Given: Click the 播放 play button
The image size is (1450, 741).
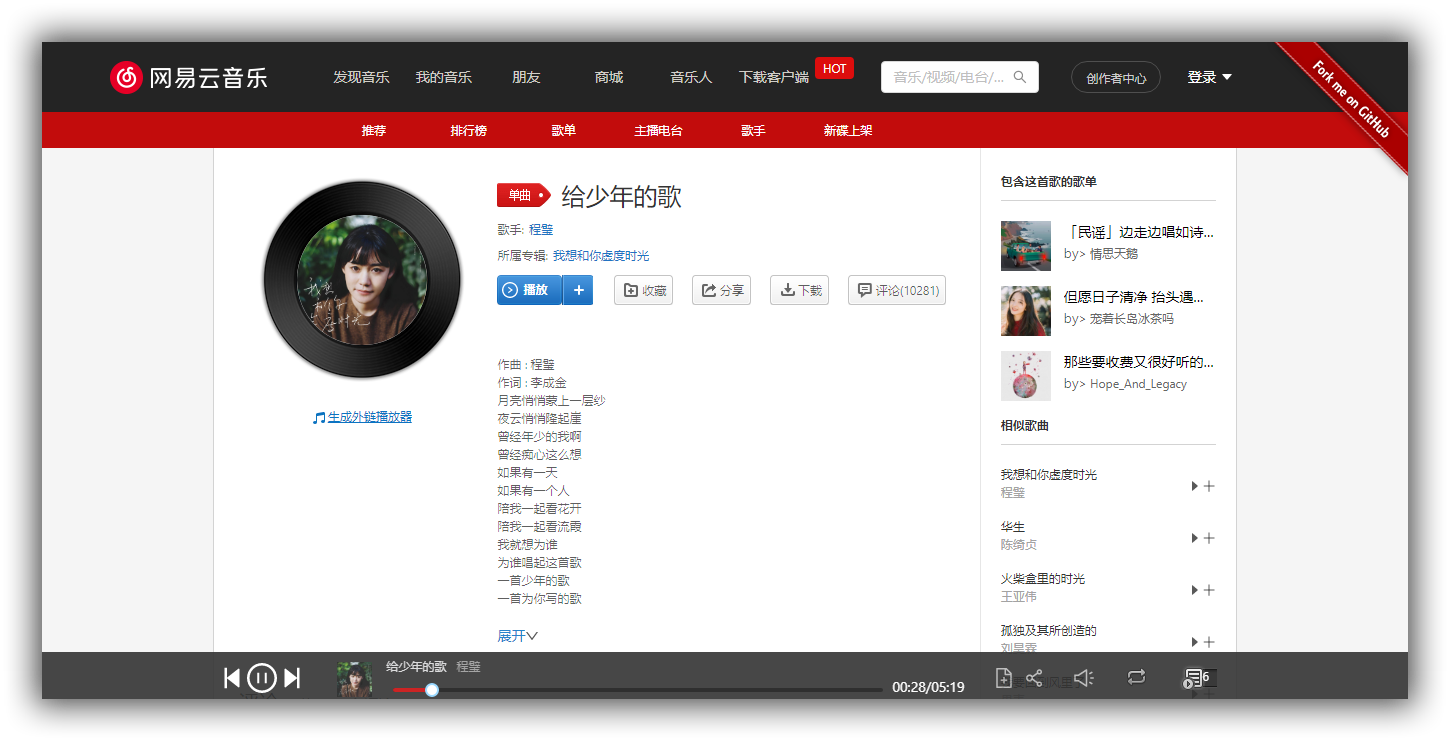Looking at the screenshot, I should [x=529, y=290].
